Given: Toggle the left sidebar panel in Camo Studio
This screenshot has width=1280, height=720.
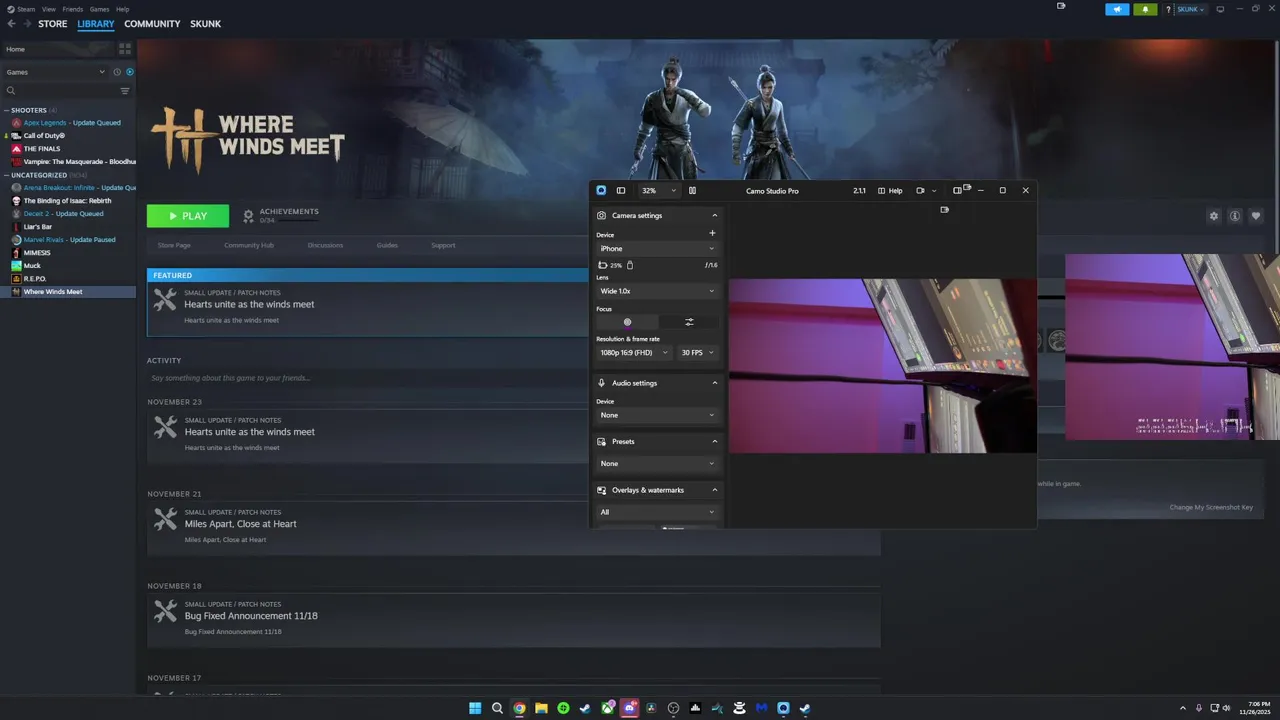Looking at the screenshot, I should click(x=621, y=190).
